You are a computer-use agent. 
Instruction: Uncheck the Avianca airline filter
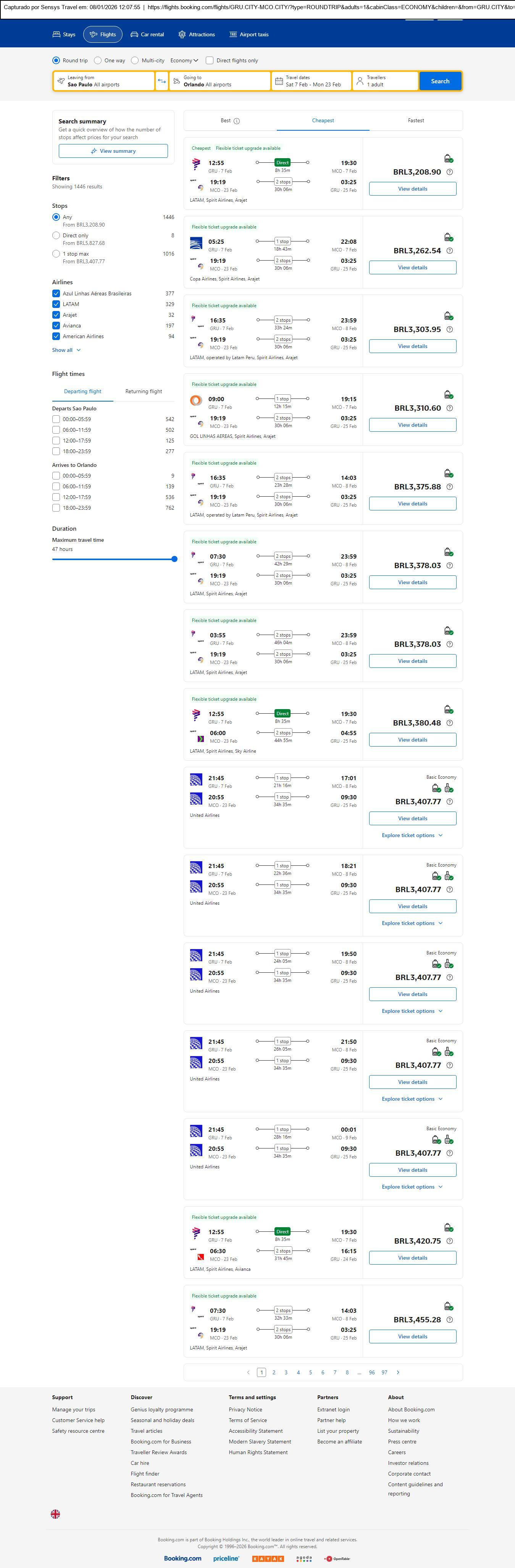[x=56, y=326]
